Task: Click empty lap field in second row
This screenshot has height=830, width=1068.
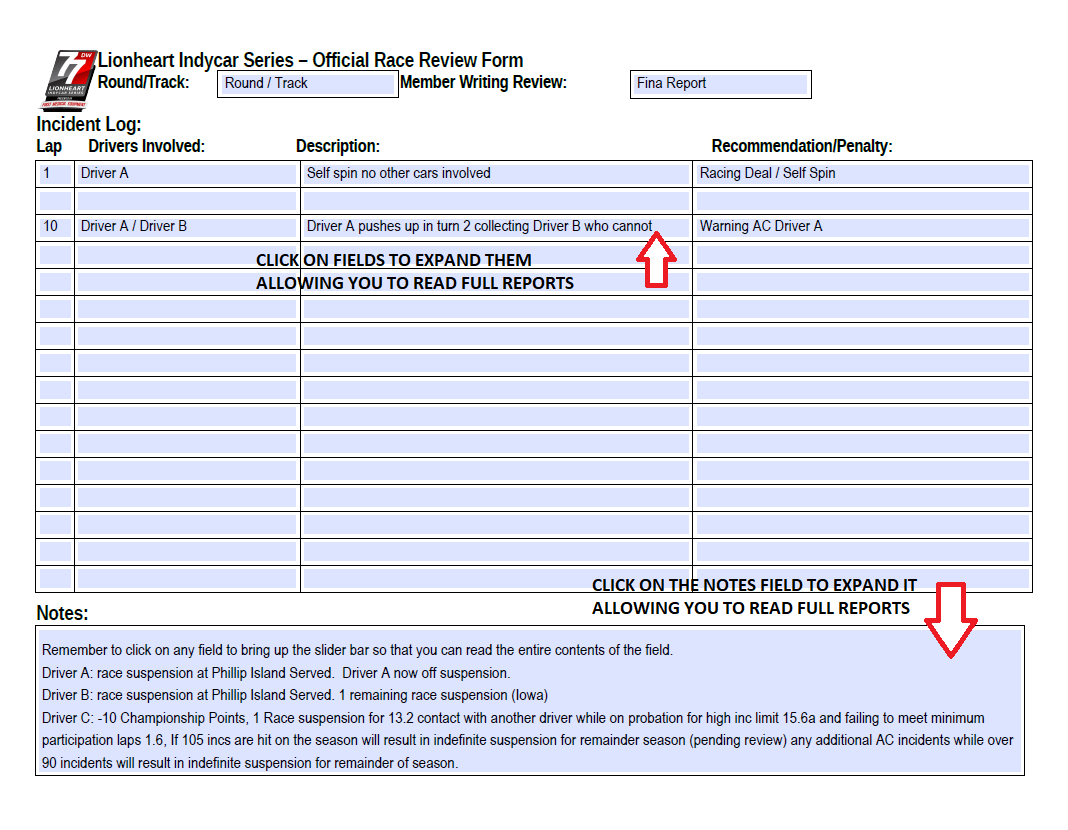Action: click(x=55, y=201)
